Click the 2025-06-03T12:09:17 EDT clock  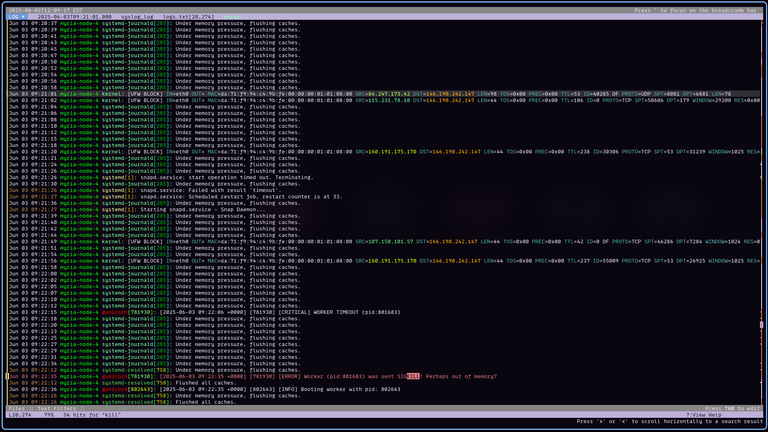tap(46, 10)
